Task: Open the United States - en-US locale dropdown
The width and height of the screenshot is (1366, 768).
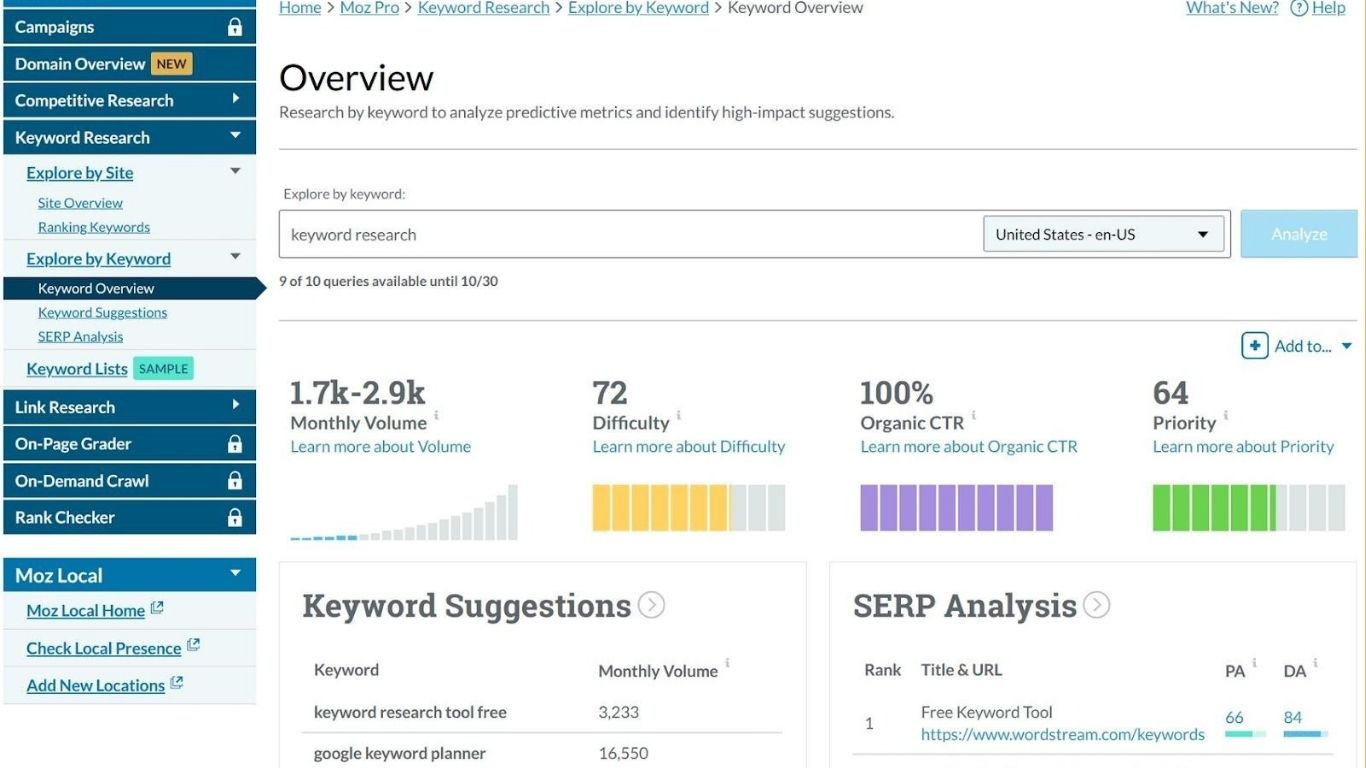Action: tap(1104, 235)
